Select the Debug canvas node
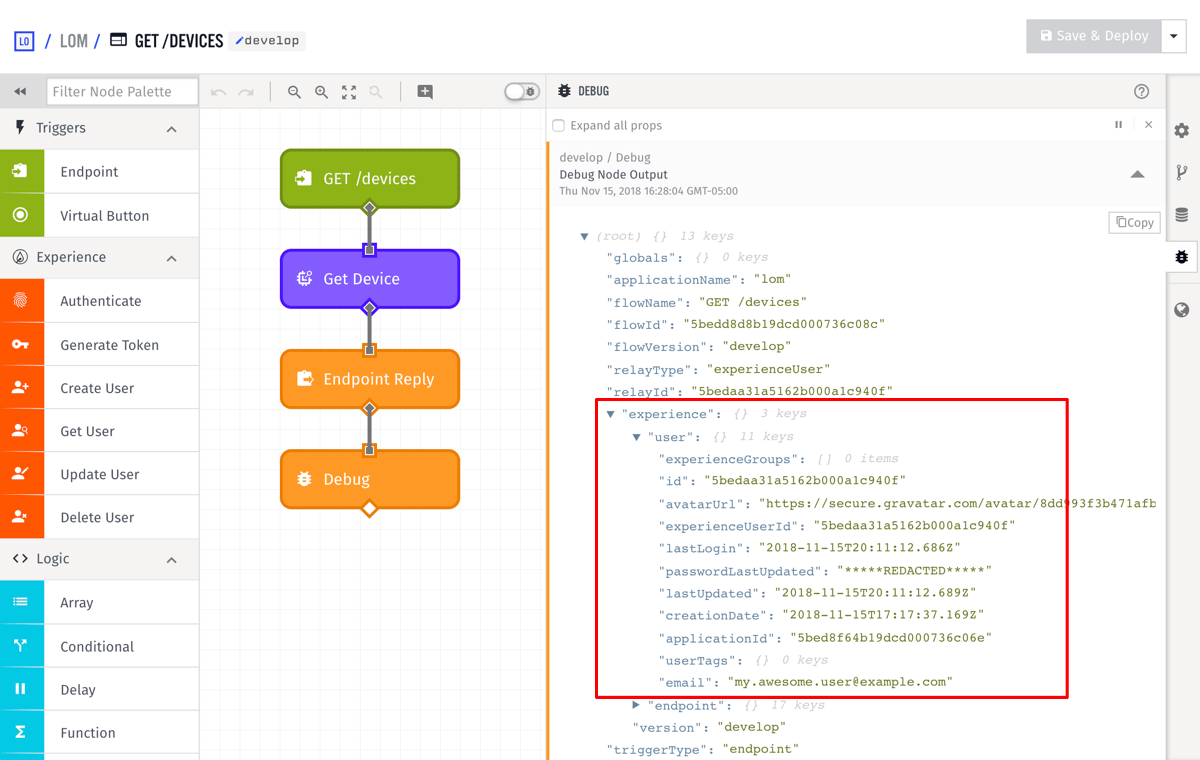The height and width of the screenshot is (760, 1200). 370,479
